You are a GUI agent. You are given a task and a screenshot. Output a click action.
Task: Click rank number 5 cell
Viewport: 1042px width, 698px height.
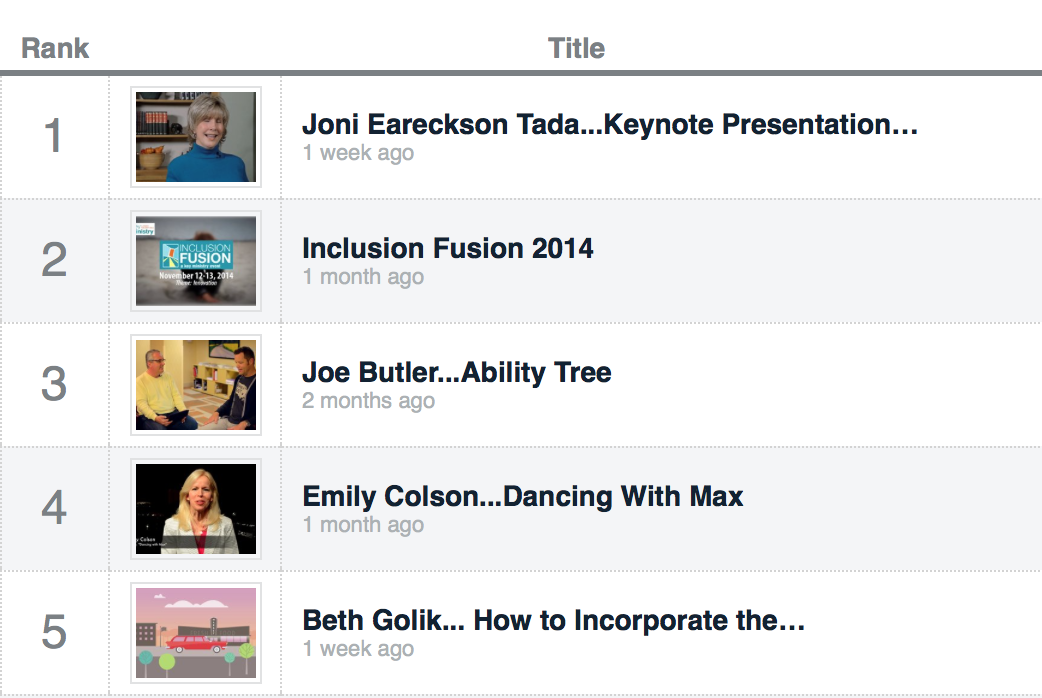[x=54, y=633]
